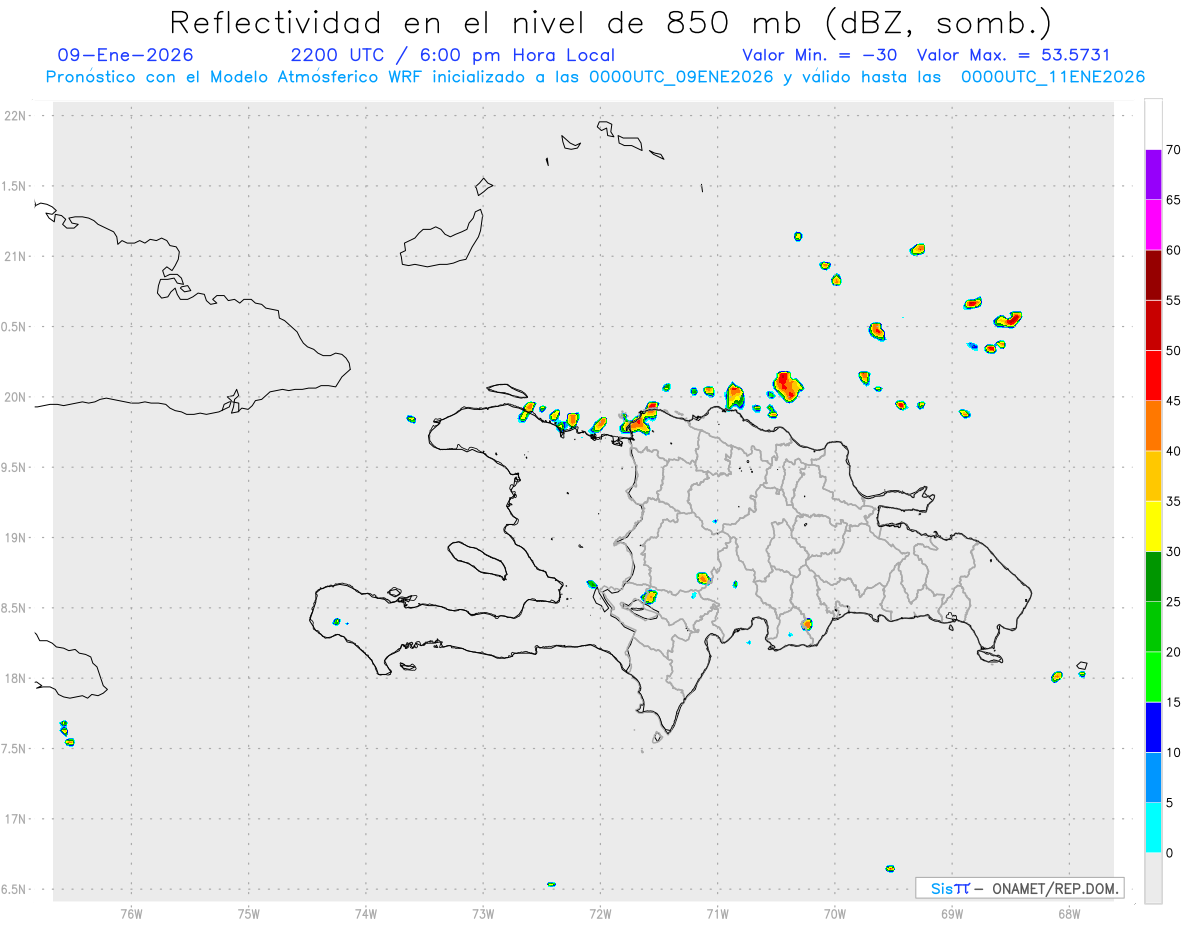The height and width of the screenshot is (927, 1200).
Task: Pick the yellow 30–35 dBZ colorbar segment
Action: [1153, 526]
